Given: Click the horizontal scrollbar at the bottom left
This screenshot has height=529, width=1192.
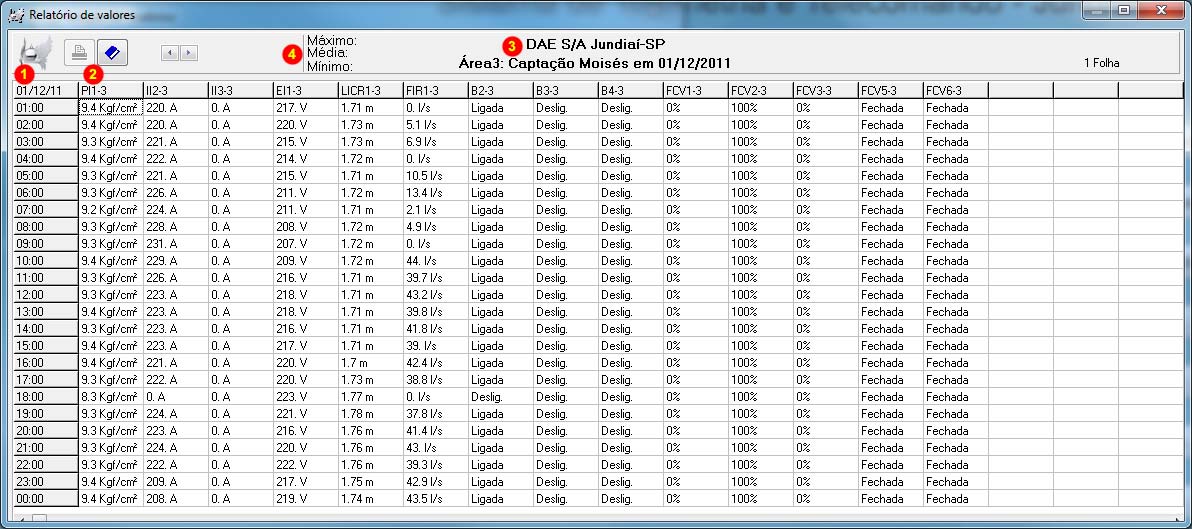Looking at the screenshot, I should pos(40,520).
